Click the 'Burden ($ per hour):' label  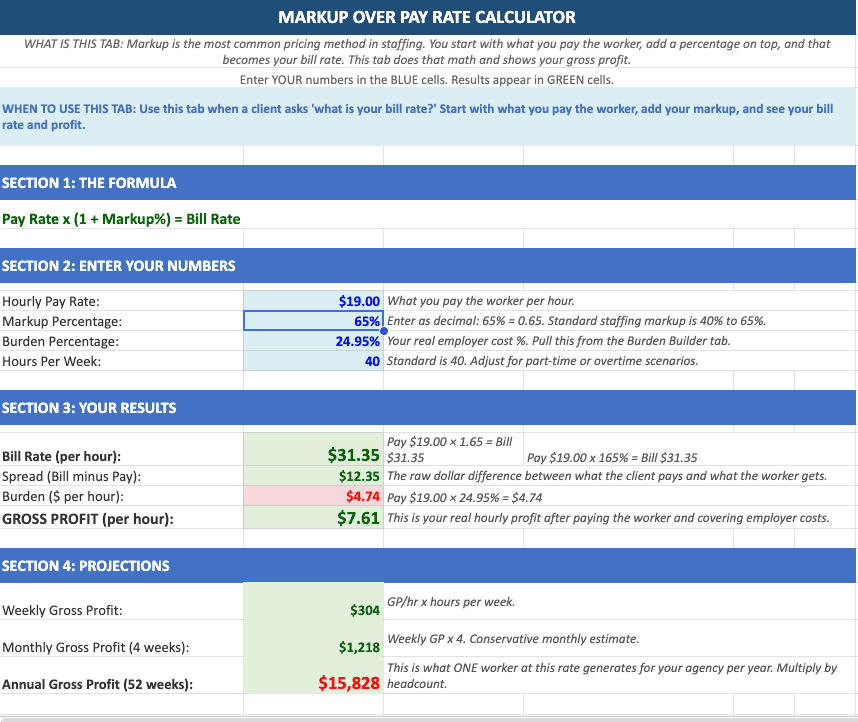[63, 496]
